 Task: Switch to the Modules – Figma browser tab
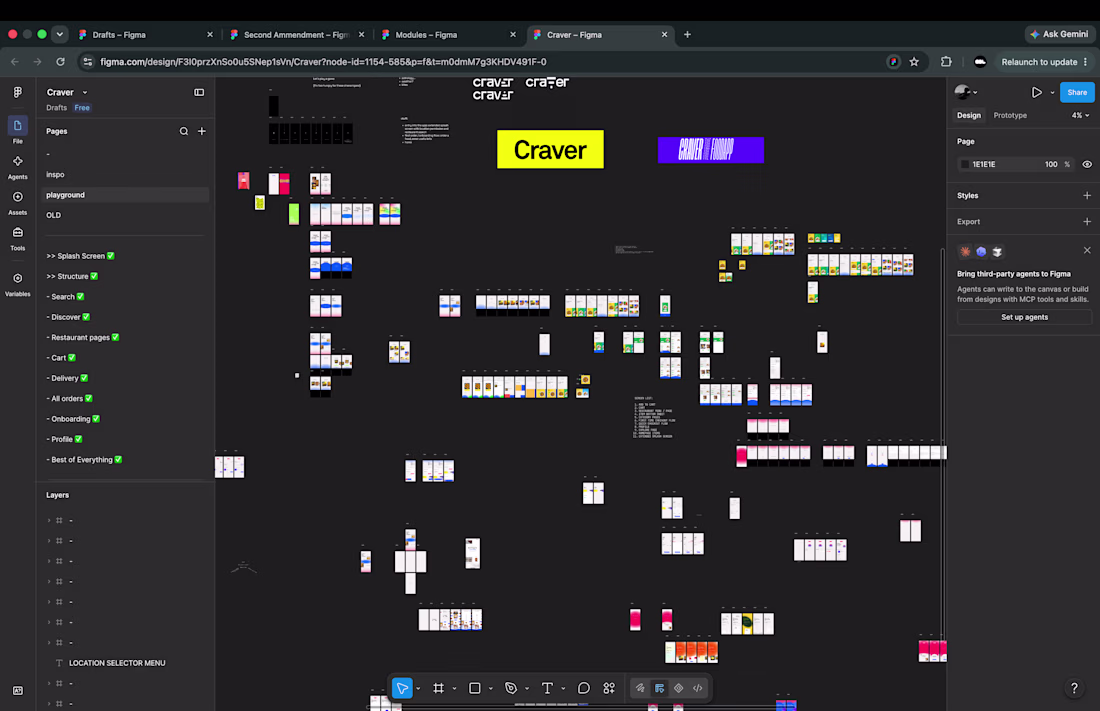[x=449, y=34]
